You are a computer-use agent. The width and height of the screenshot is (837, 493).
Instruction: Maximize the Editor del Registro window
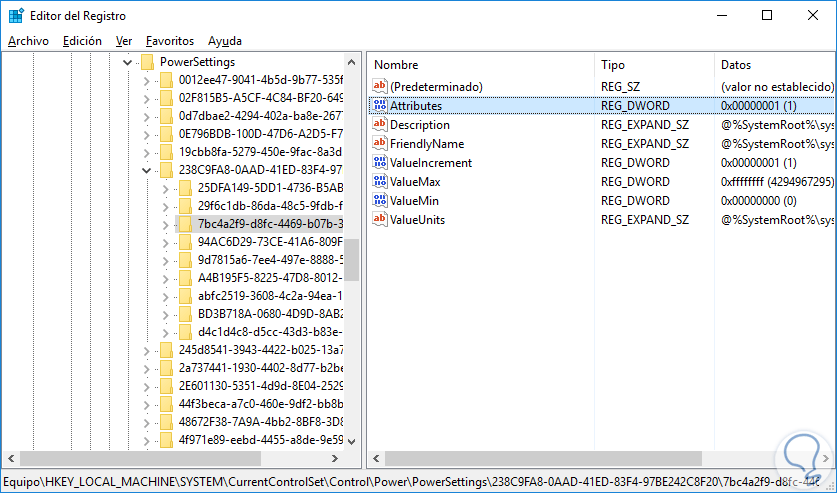pos(767,15)
